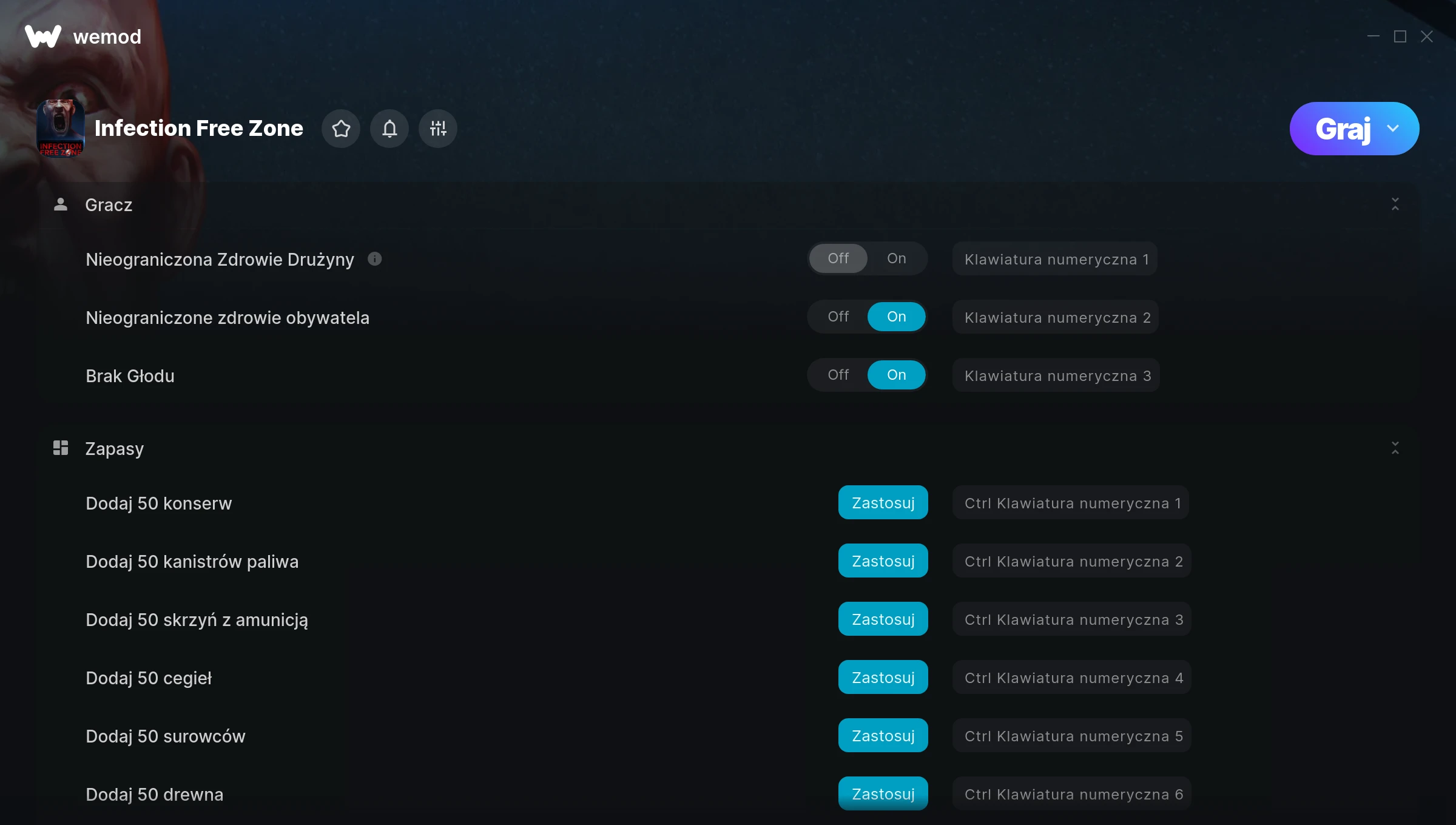Screen dimensions: 1456x825
Task: Click info icon beside Nieograniczona Zdrowie Drużyny
Action: [375, 259]
